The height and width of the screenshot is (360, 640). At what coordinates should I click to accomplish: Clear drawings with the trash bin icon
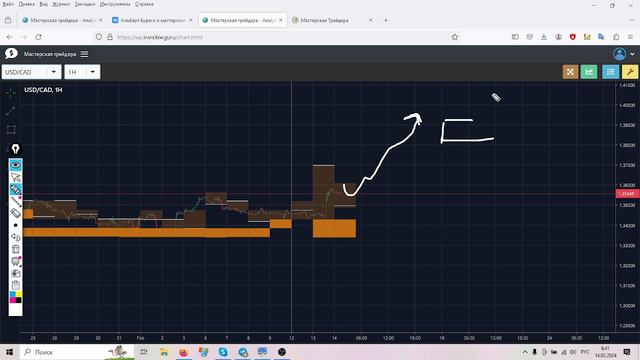coord(16,249)
